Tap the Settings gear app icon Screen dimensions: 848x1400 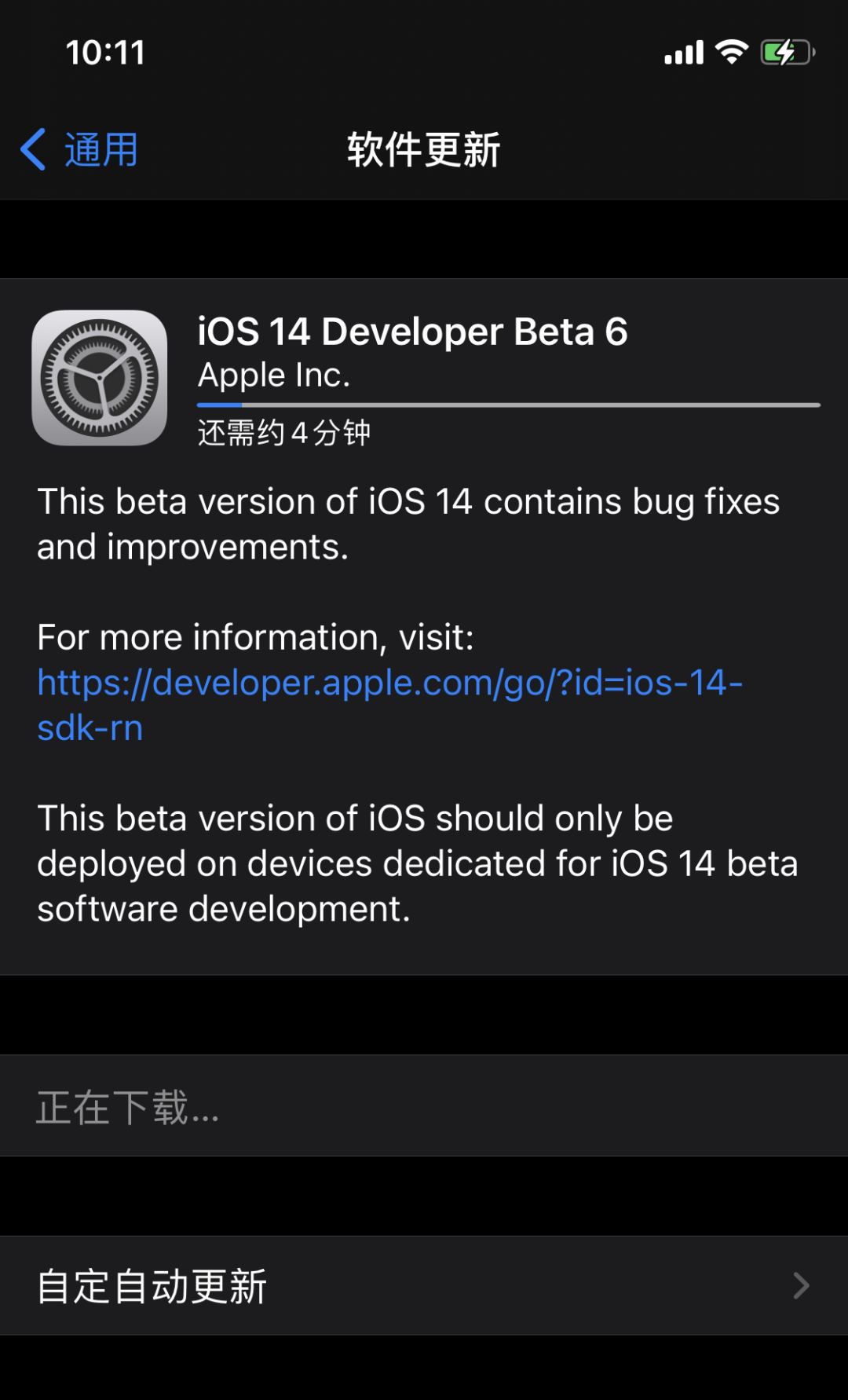[x=100, y=378]
